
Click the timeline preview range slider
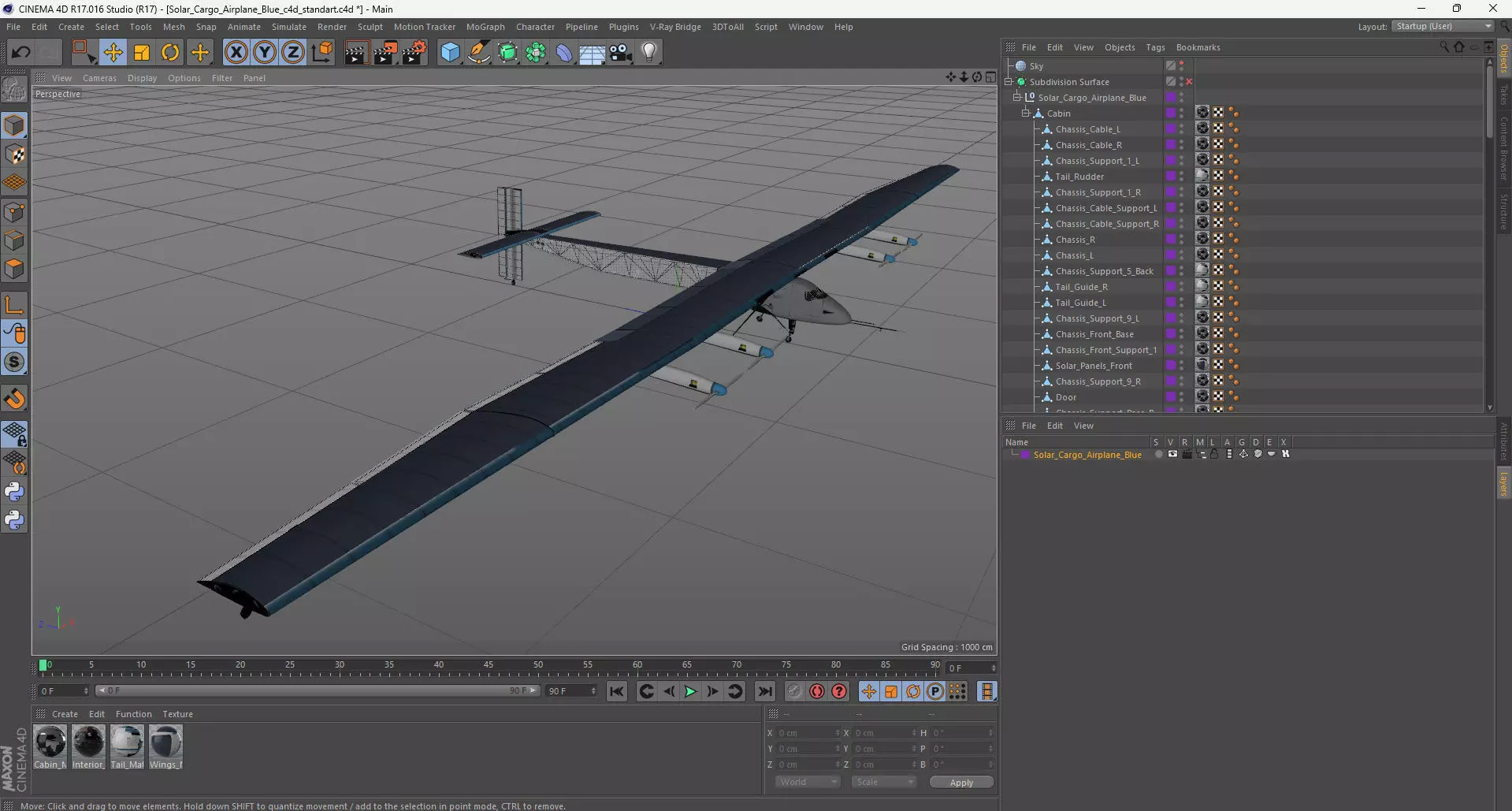coord(318,690)
